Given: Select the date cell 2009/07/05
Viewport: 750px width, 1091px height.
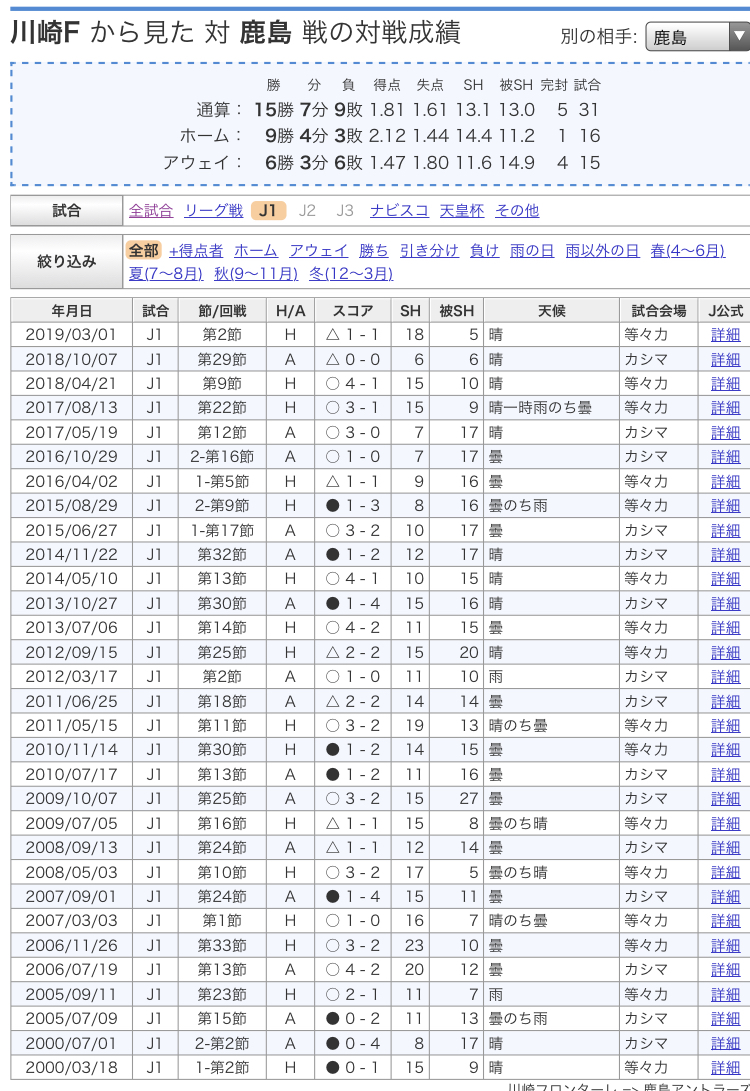Looking at the screenshot, I should pyautogui.click(x=72, y=824).
